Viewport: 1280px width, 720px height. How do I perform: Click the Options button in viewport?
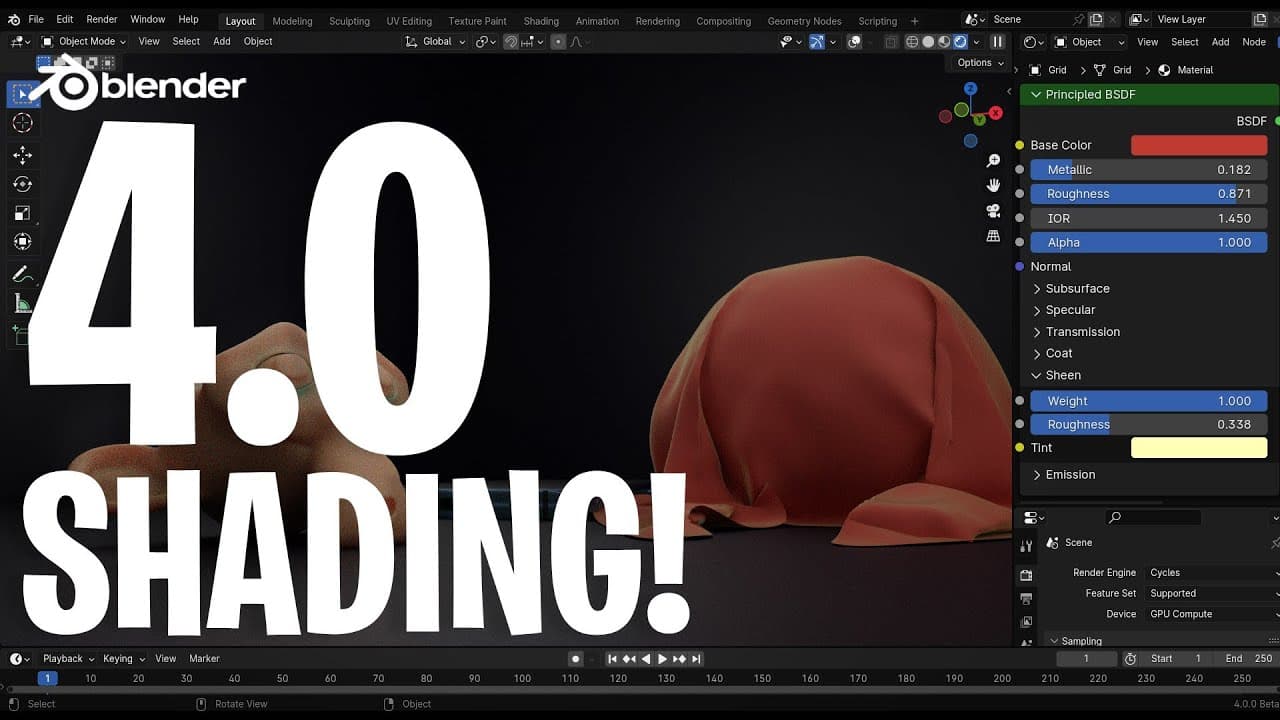980,63
